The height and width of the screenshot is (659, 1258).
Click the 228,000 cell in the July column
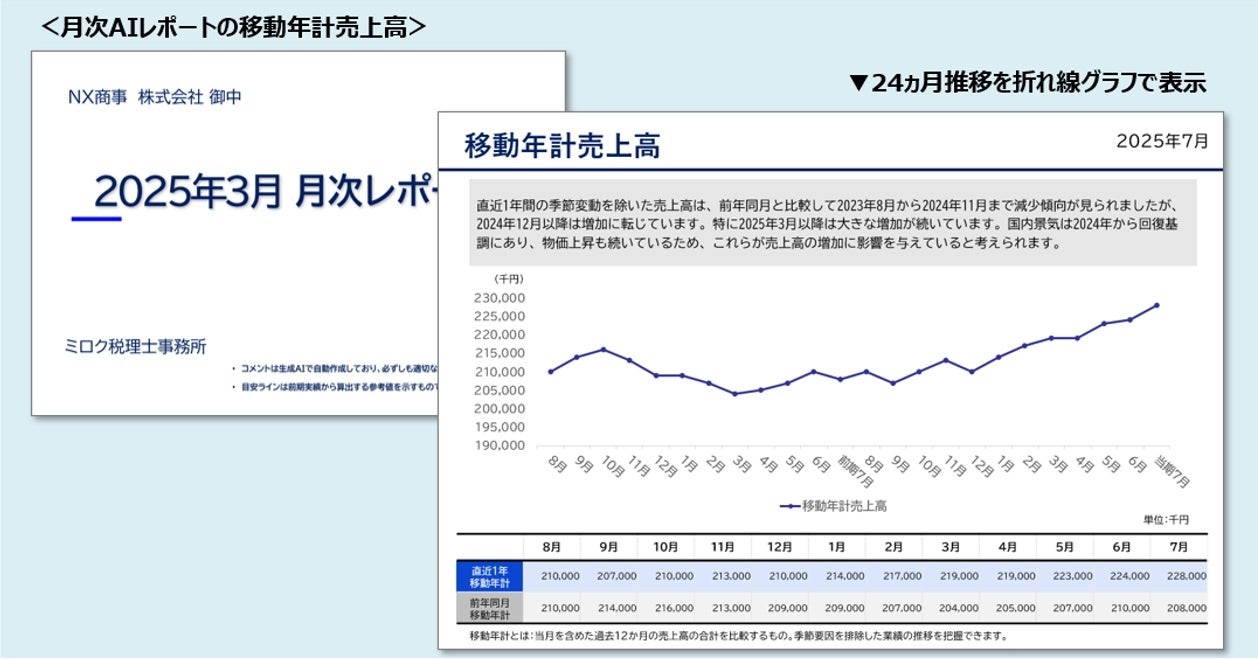pos(1185,576)
